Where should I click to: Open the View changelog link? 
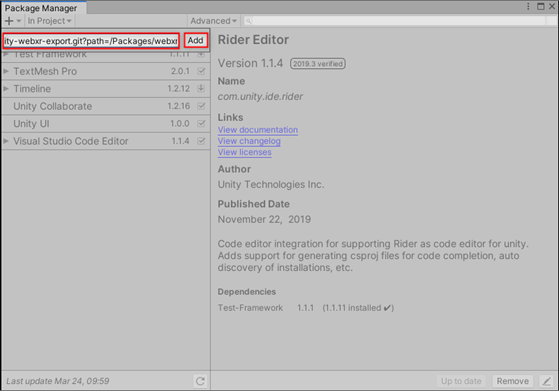pos(249,141)
